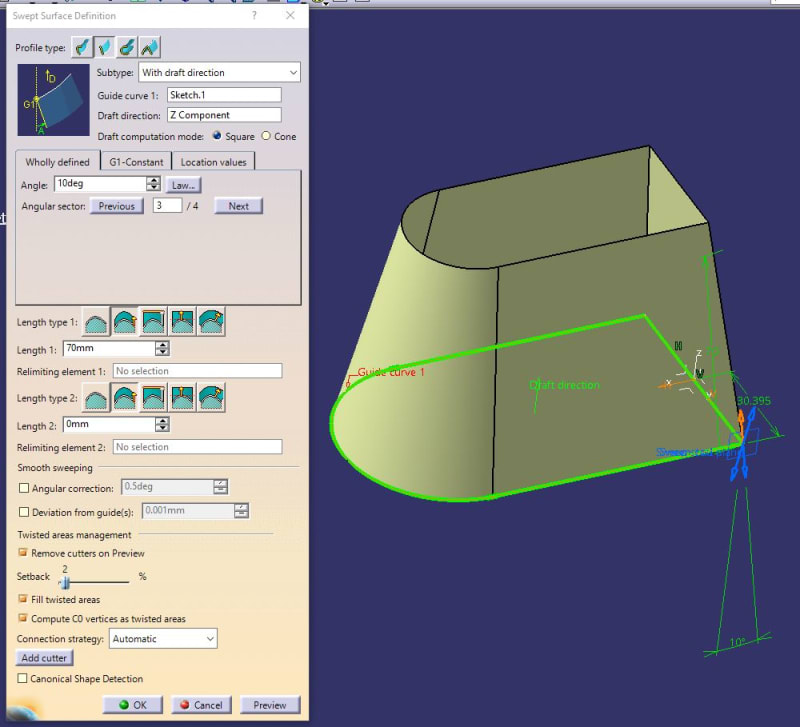
Task: Close the Swept Surface Definition dialog
Action: [290, 15]
